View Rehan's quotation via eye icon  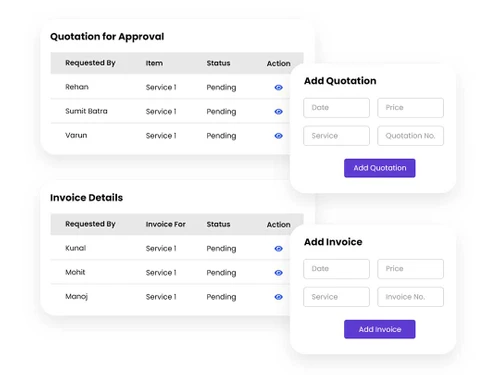coord(278,87)
